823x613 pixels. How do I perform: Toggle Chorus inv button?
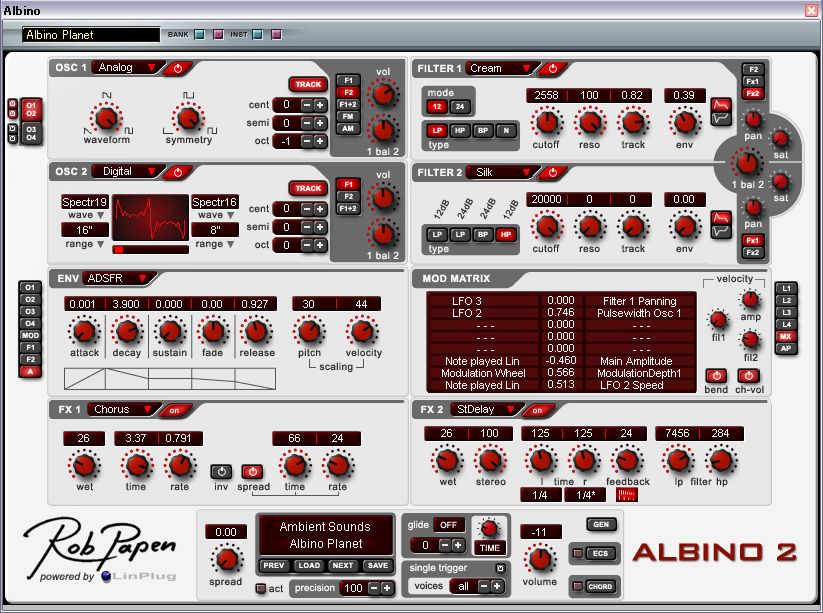[x=221, y=471]
